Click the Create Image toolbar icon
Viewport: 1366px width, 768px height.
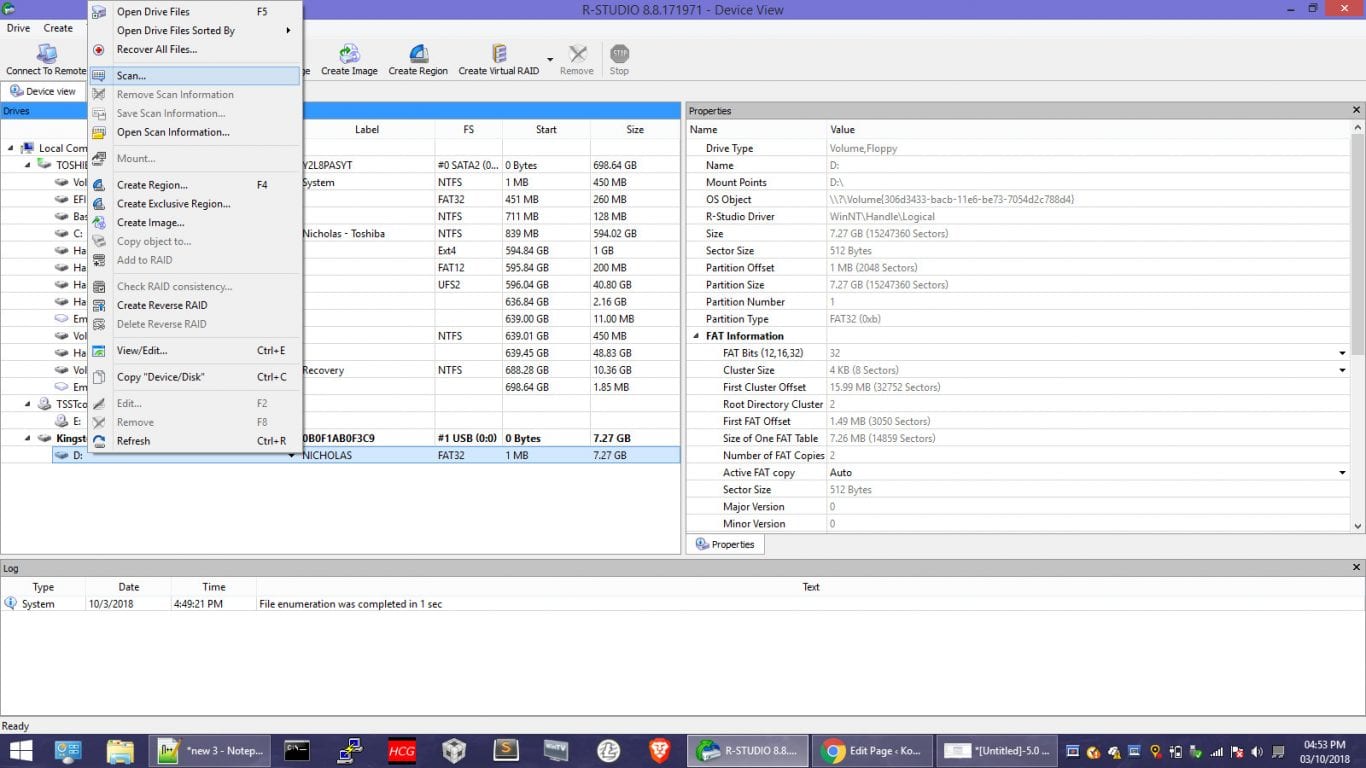[x=349, y=54]
